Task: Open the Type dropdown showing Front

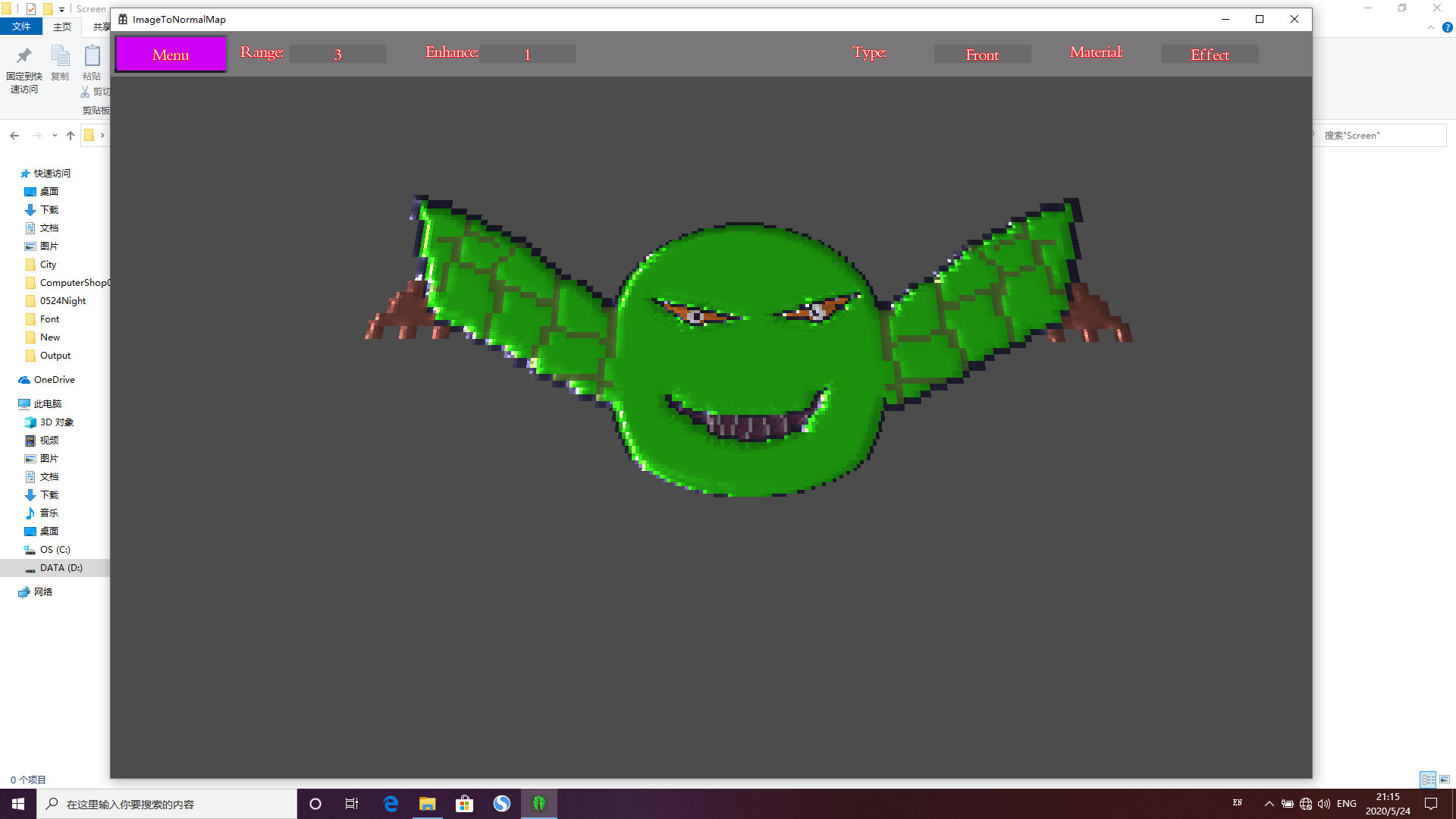Action: point(982,54)
